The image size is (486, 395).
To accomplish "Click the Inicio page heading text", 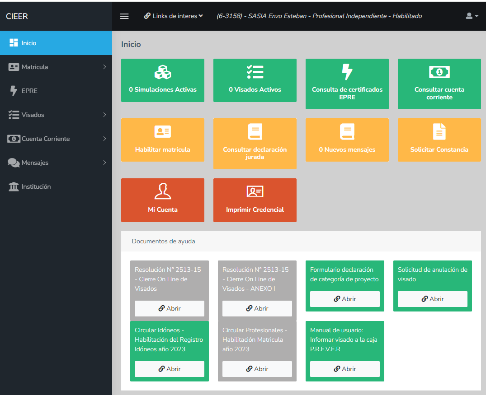I will pyautogui.click(x=131, y=44).
